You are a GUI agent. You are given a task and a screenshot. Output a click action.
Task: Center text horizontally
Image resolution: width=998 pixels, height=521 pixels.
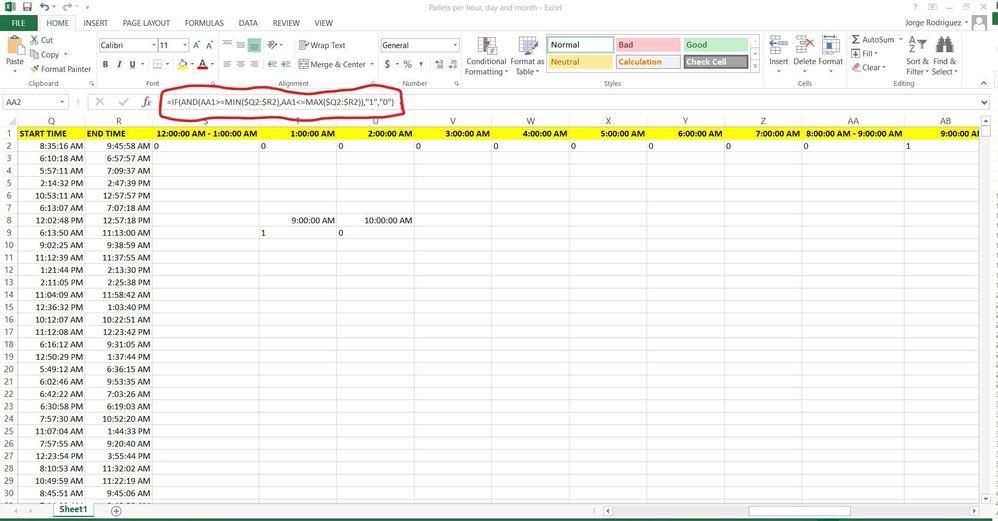[x=241, y=64]
